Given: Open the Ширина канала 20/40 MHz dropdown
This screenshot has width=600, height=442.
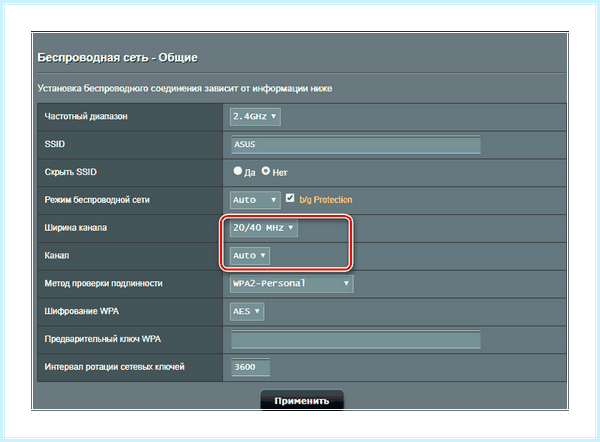Looking at the screenshot, I should [x=264, y=228].
